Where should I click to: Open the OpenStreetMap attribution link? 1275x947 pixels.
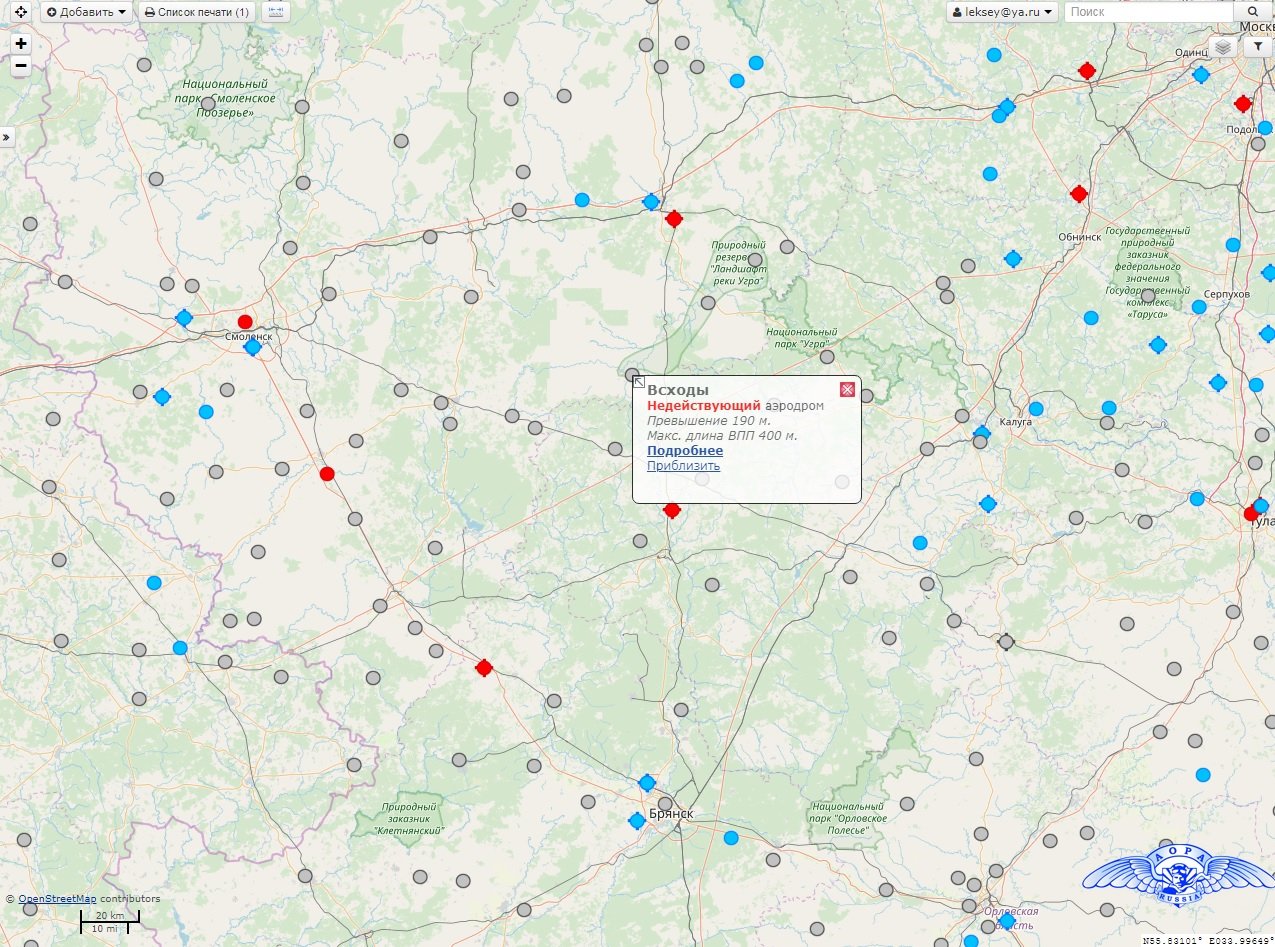(57, 899)
